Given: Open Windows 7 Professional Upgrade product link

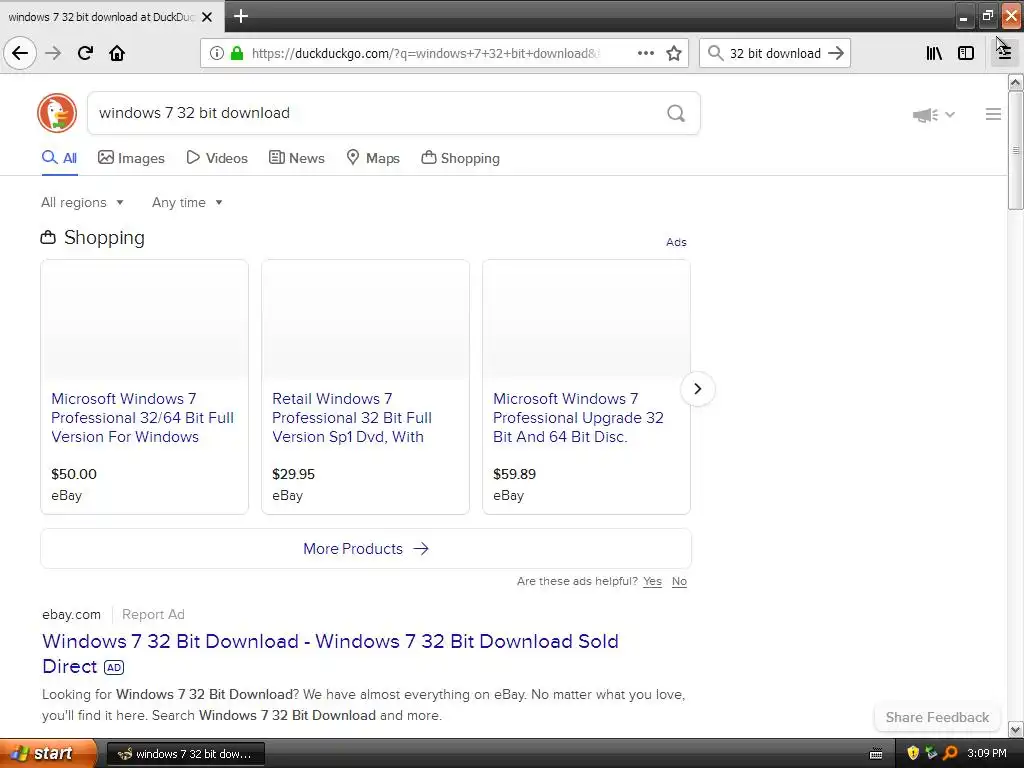Looking at the screenshot, I should coord(578,417).
